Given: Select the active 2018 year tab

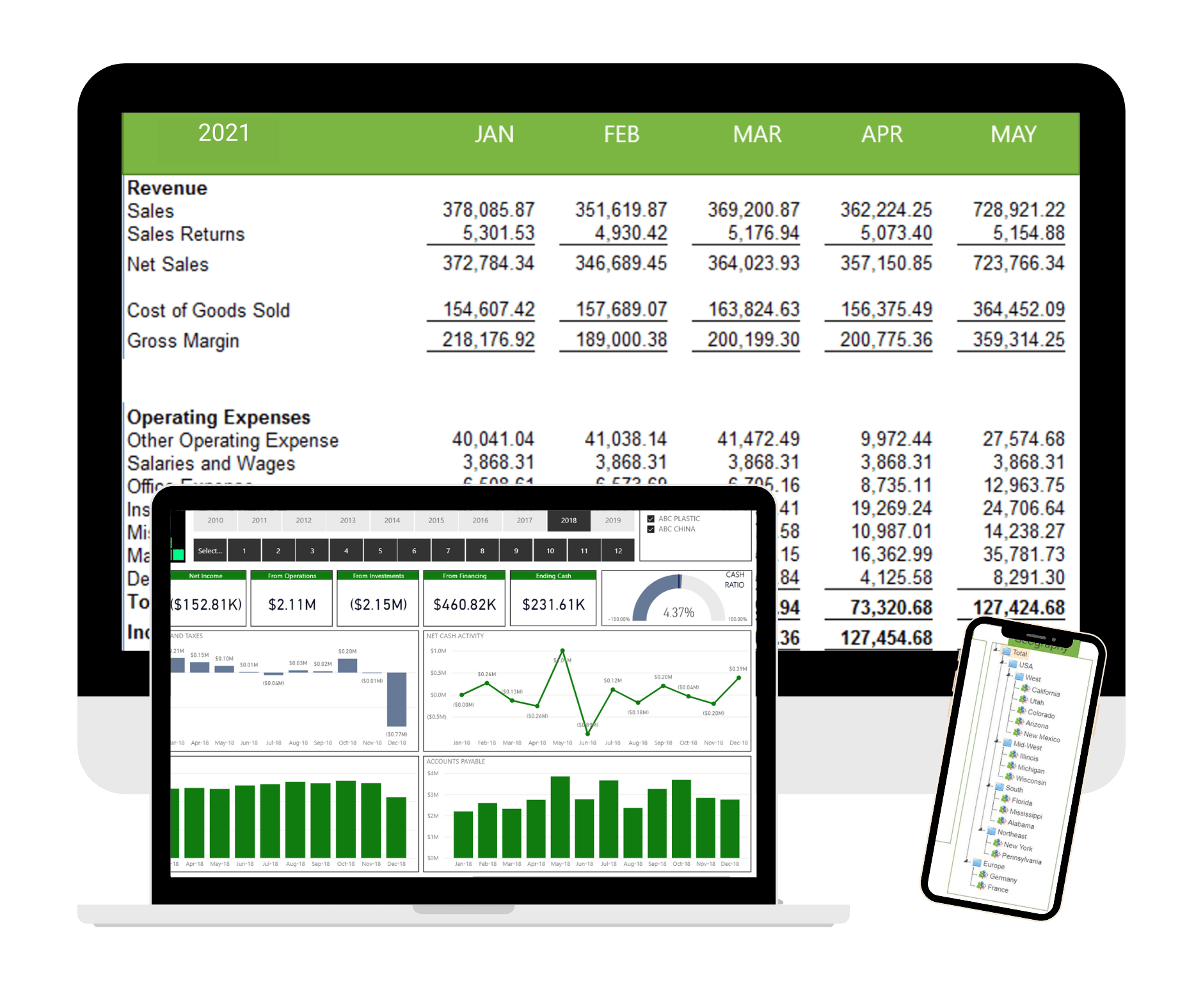Looking at the screenshot, I should pos(569,521).
